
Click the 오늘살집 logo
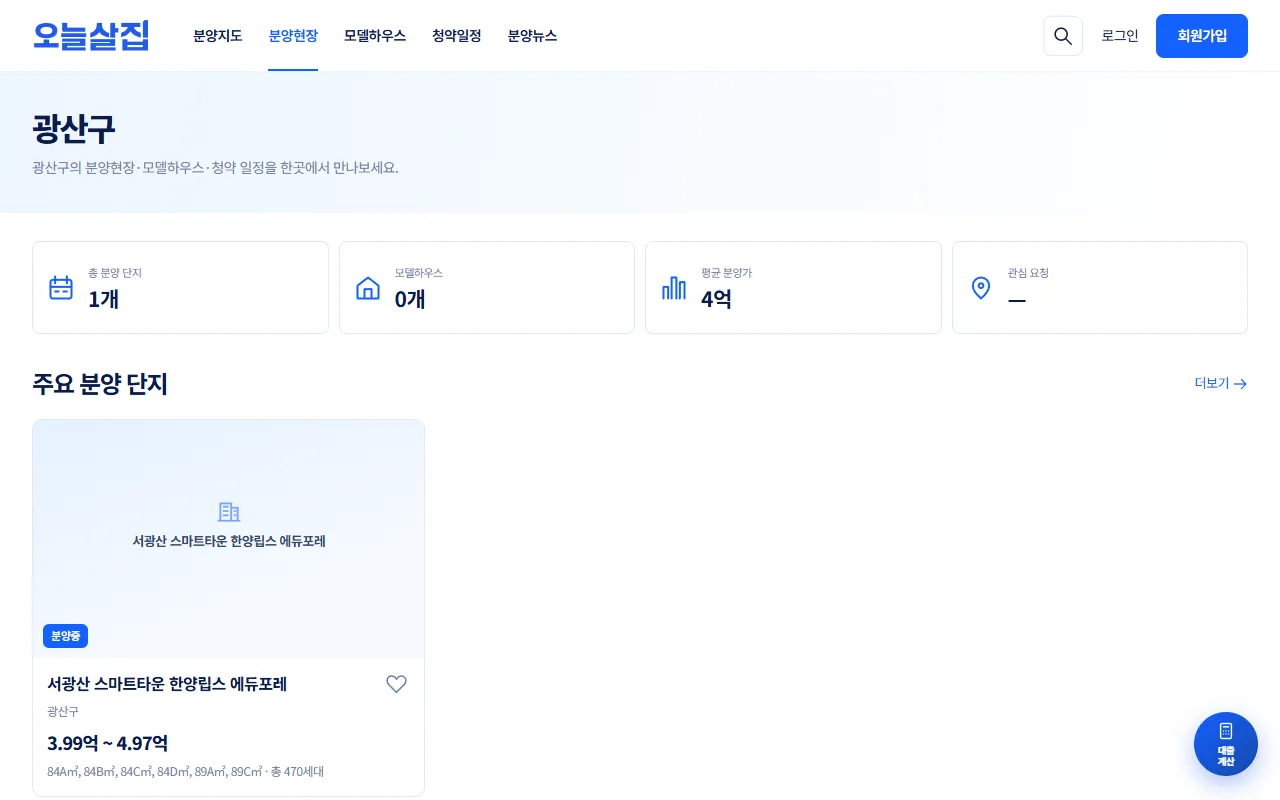click(x=91, y=36)
